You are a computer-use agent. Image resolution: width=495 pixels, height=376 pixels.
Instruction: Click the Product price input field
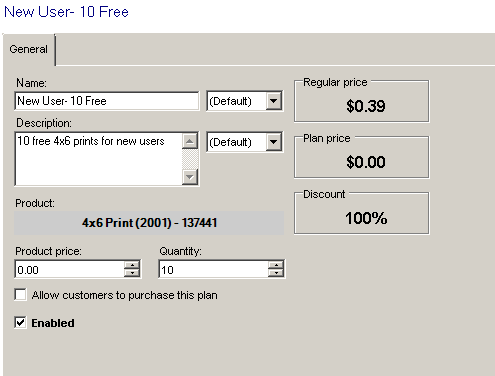69,269
